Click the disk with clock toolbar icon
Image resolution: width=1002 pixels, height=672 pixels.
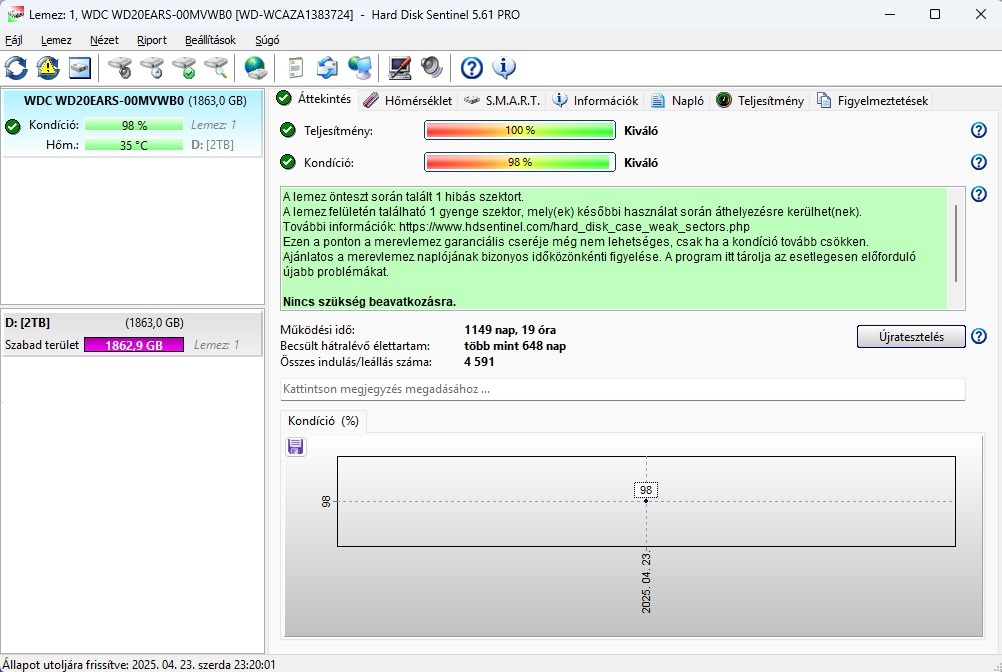[153, 68]
